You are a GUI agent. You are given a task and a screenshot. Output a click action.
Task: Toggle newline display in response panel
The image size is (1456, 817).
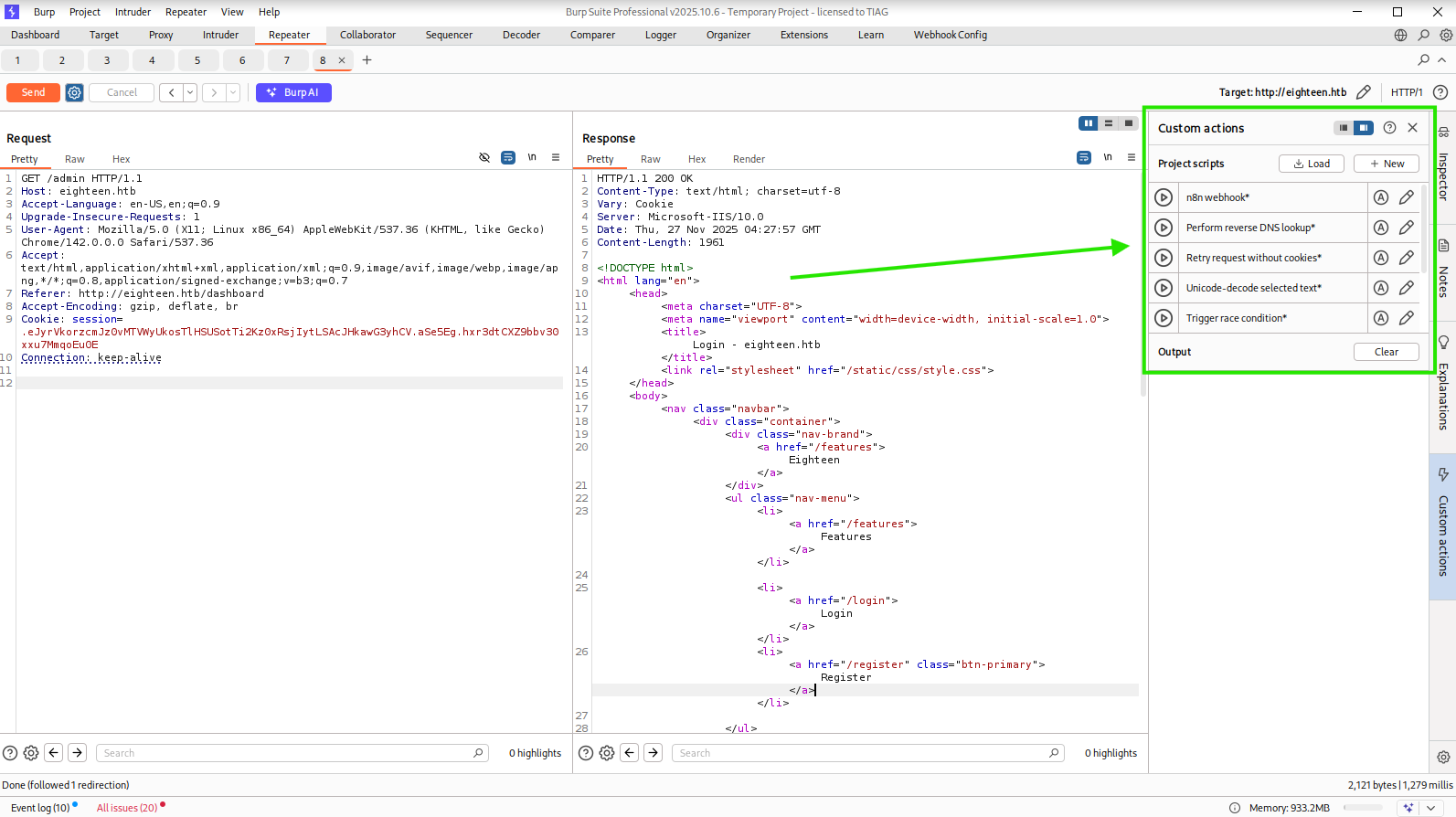(1107, 158)
